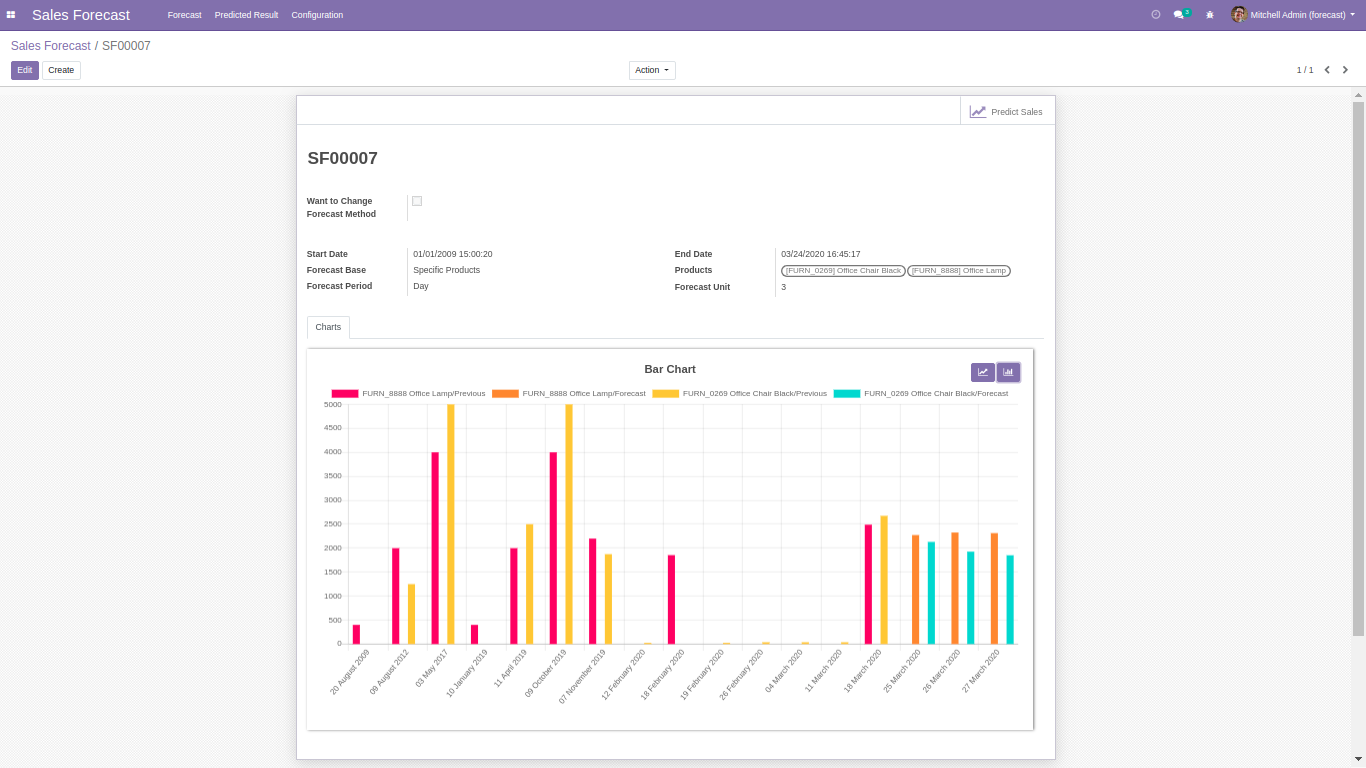Go to next record arrow
This screenshot has height=768, width=1366.
pos(1345,70)
